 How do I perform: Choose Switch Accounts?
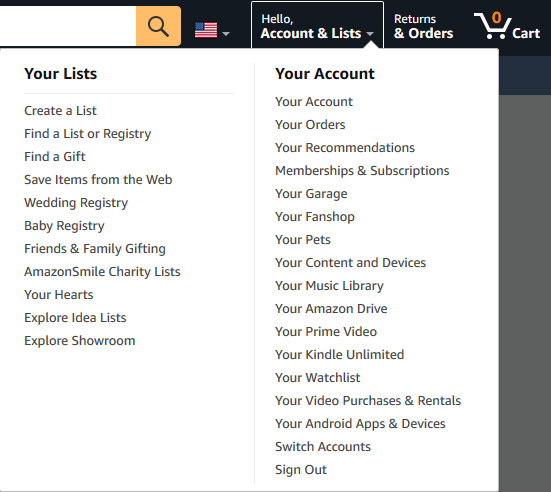(x=323, y=447)
